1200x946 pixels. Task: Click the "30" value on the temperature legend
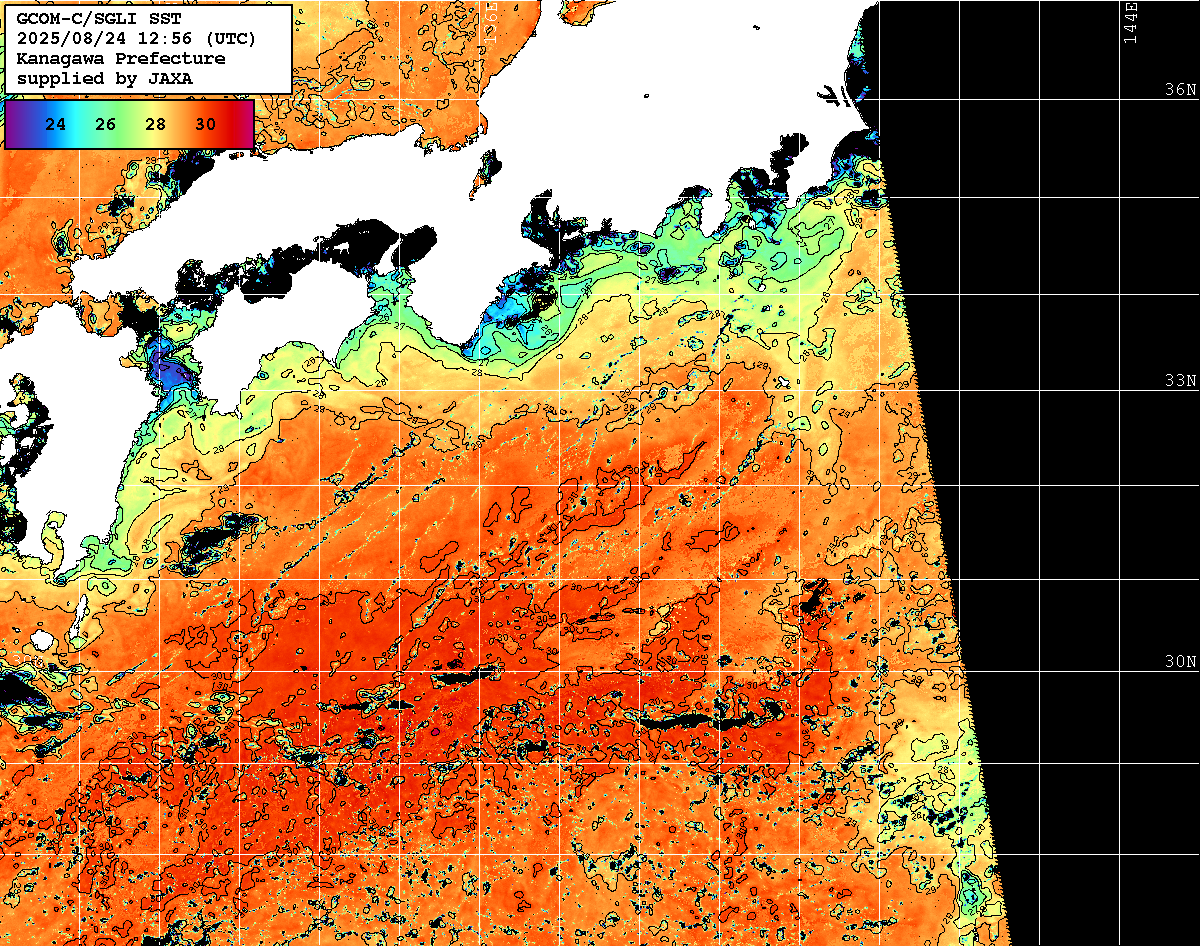coord(205,125)
